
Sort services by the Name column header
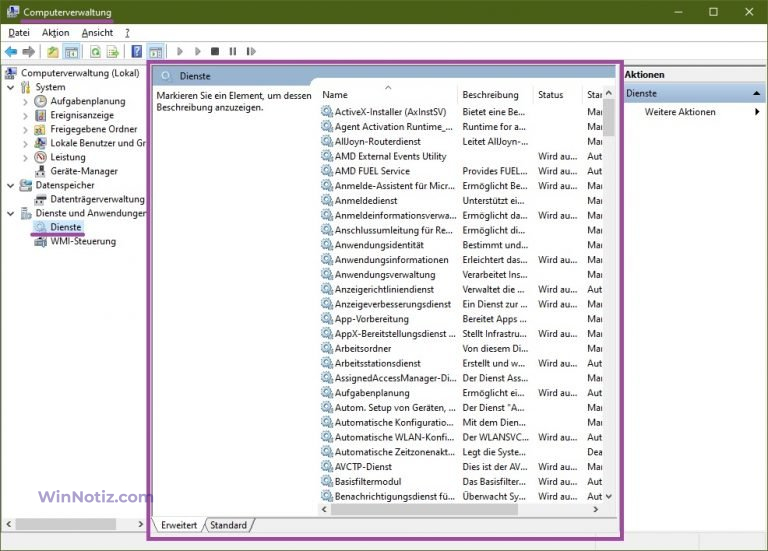336,95
